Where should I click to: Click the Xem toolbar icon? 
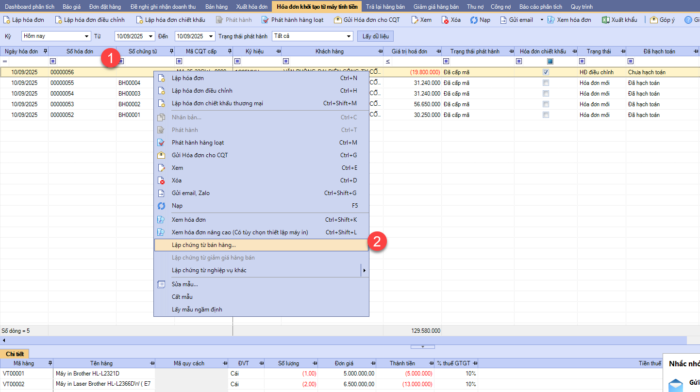415,20
